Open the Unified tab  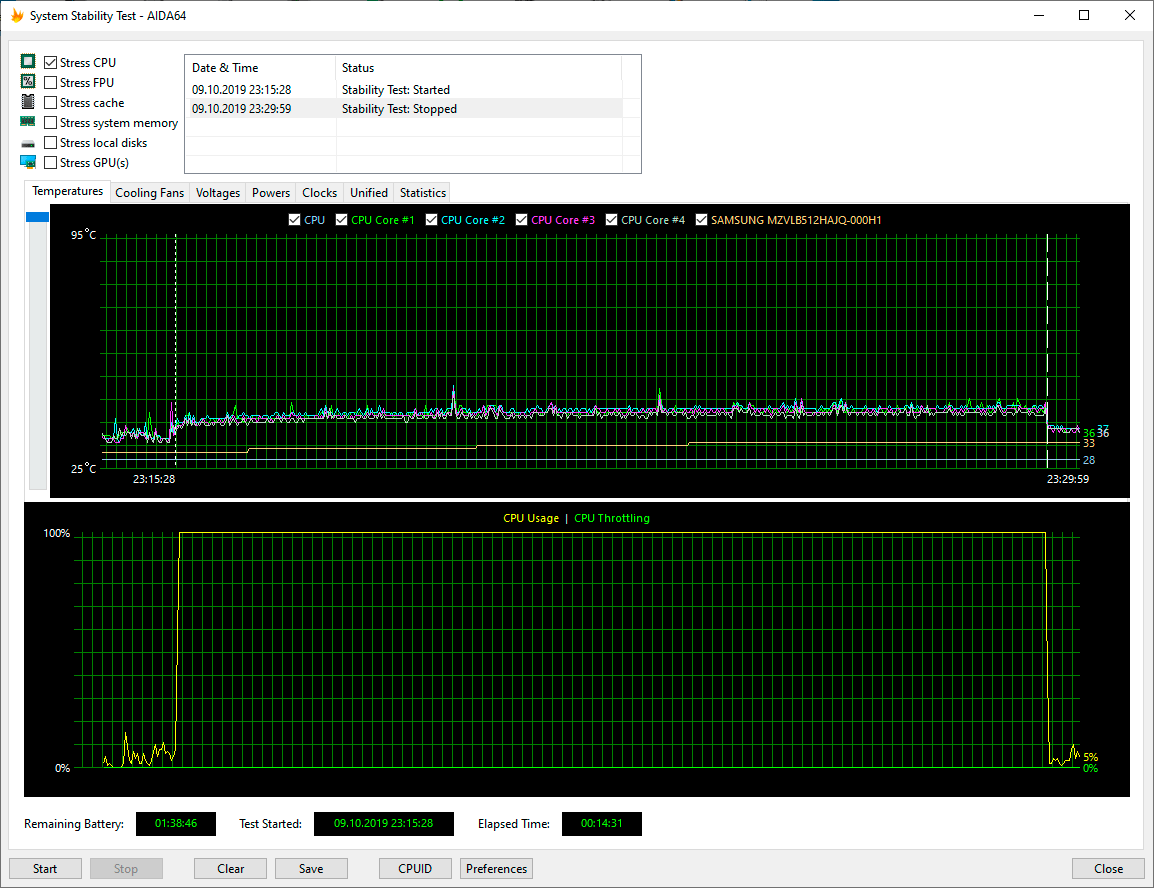(369, 193)
